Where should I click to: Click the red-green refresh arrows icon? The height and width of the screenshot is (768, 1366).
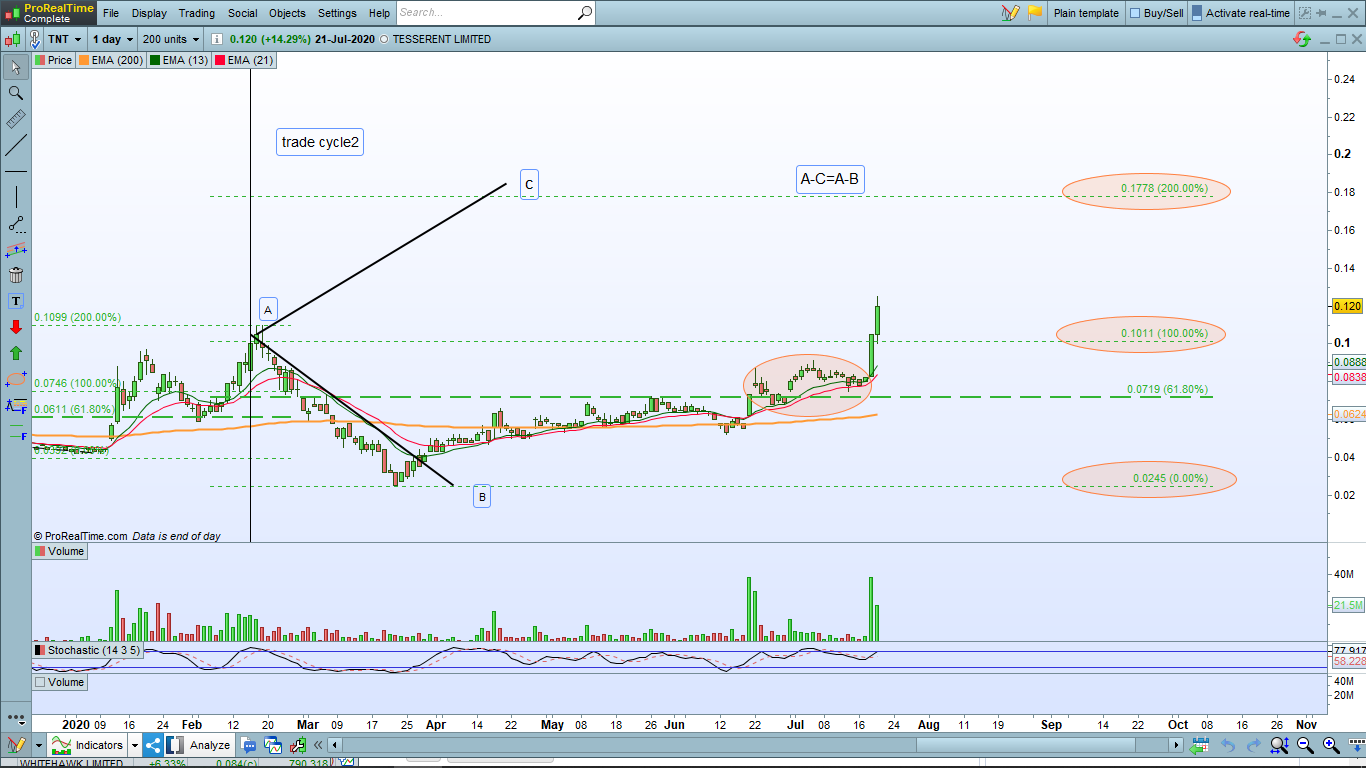pos(1302,39)
